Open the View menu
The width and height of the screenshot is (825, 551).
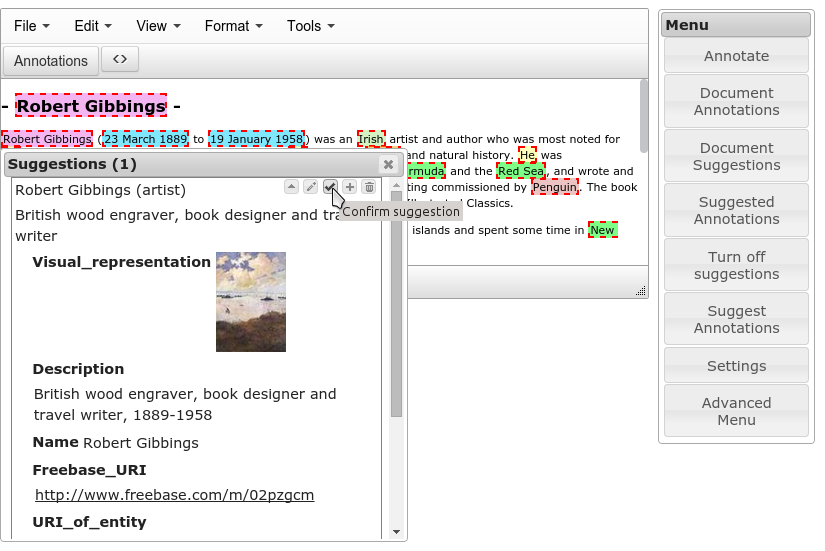coord(158,26)
